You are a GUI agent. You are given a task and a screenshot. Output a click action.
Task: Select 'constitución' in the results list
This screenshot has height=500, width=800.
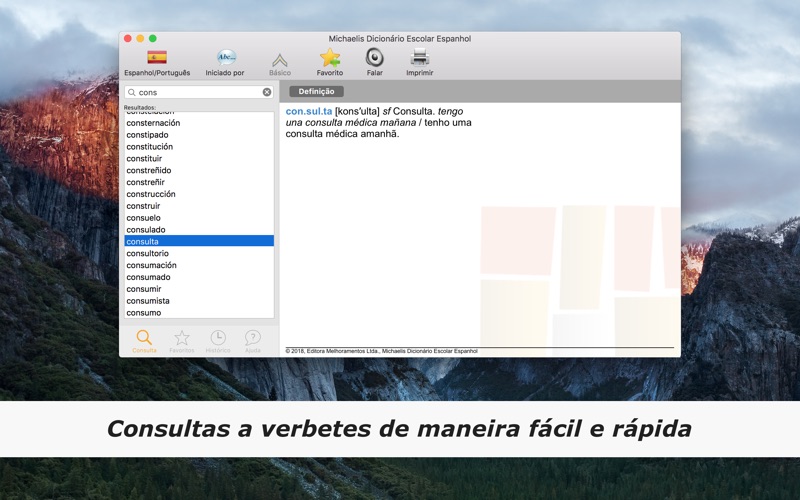tap(199, 146)
